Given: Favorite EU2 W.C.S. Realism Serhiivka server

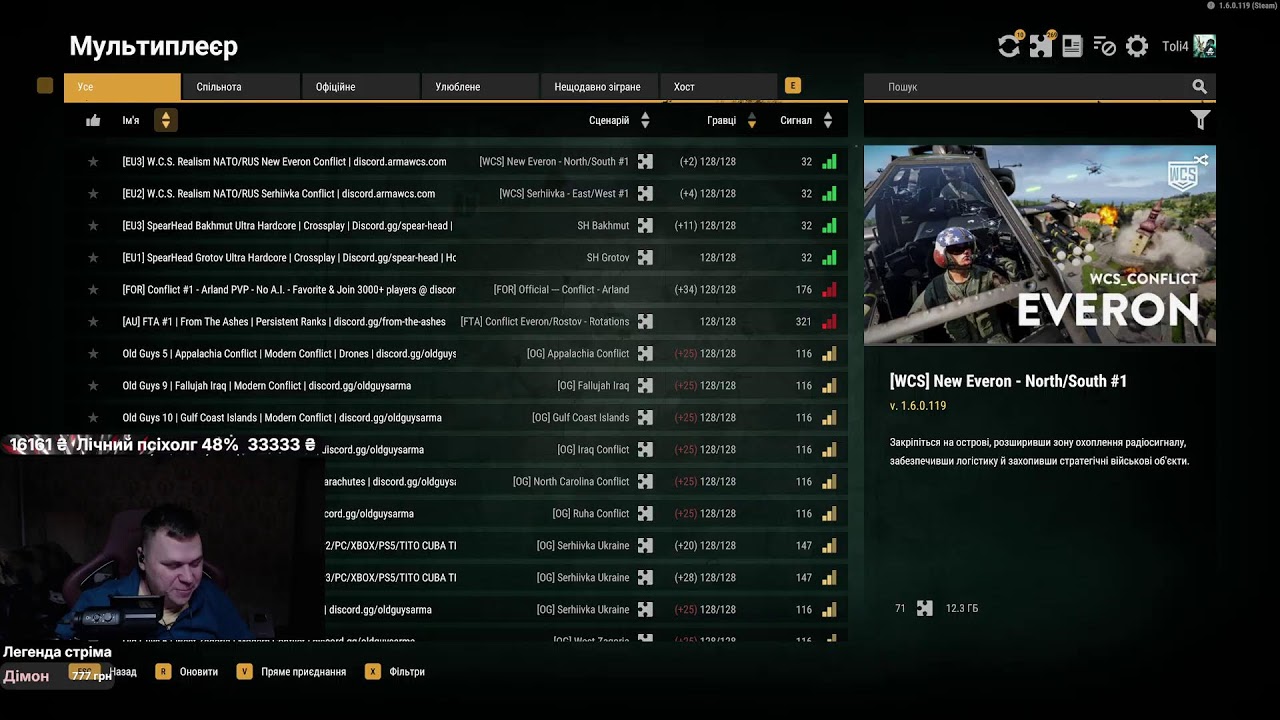Looking at the screenshot, I should click(x=93, y=194).
